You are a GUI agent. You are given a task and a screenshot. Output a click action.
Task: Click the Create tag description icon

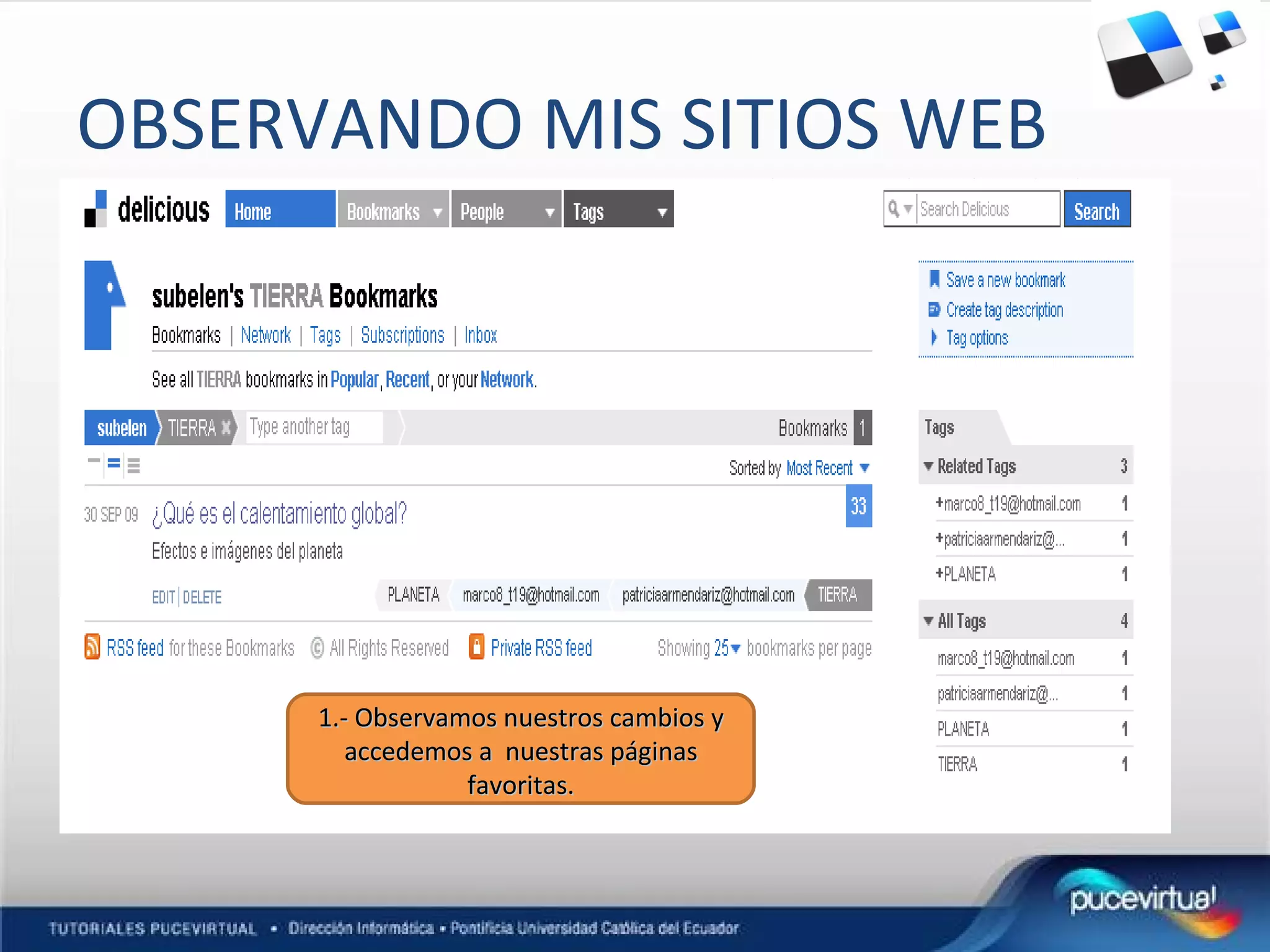[934, 309]
